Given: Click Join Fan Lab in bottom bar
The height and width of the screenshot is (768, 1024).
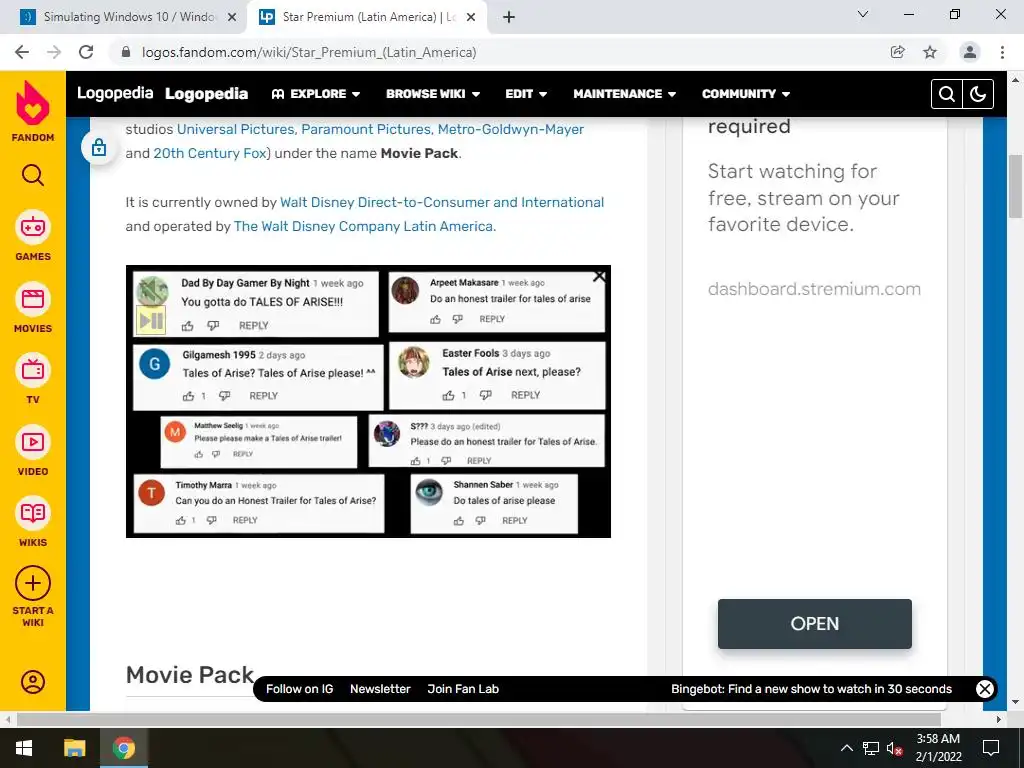Looking at the screenshot, I should [x=463, y=689].
